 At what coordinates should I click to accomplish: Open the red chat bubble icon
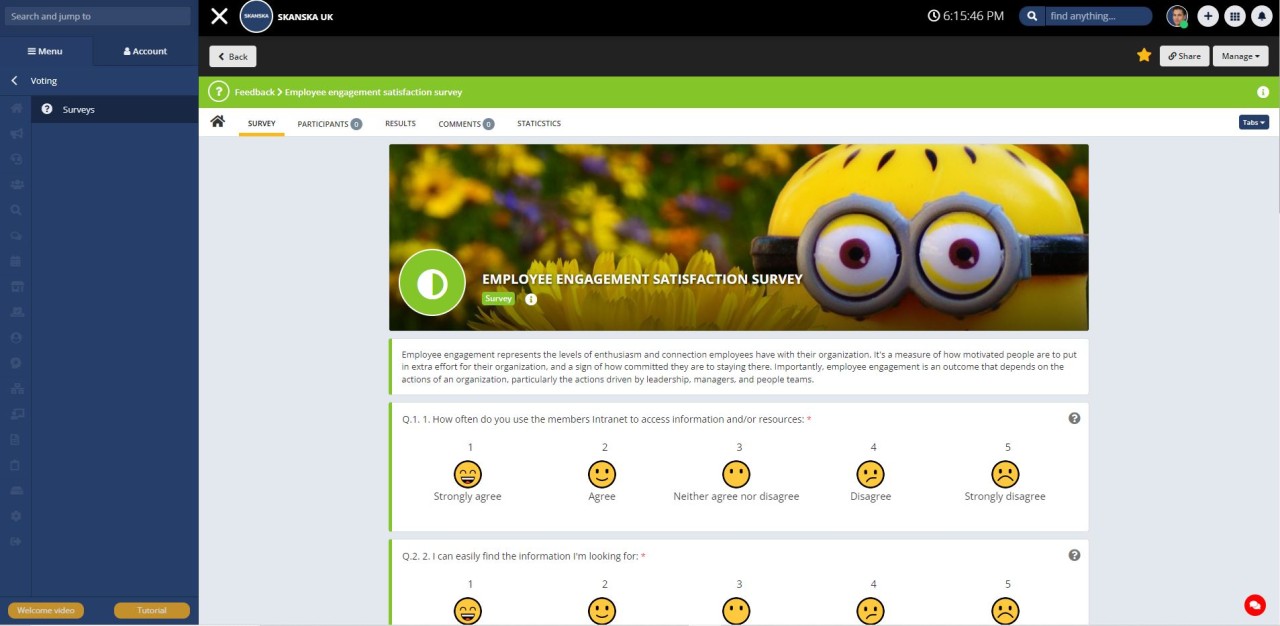1254,604
